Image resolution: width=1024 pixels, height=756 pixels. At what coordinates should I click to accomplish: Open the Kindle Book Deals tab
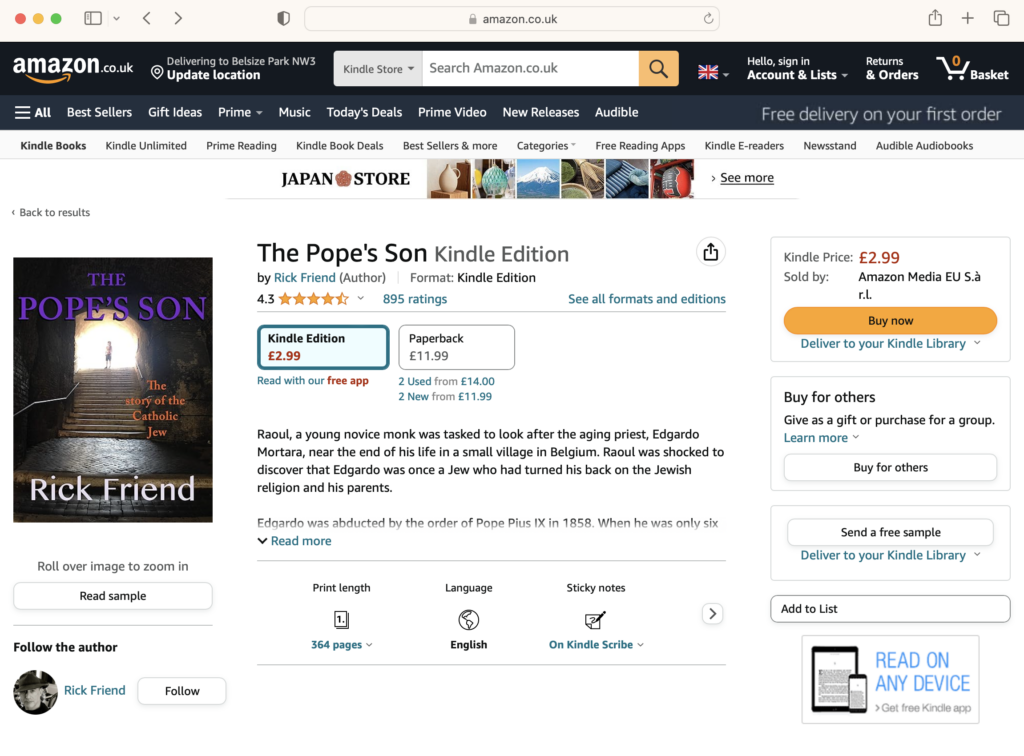pyautogui.click(x=340, y=146)
